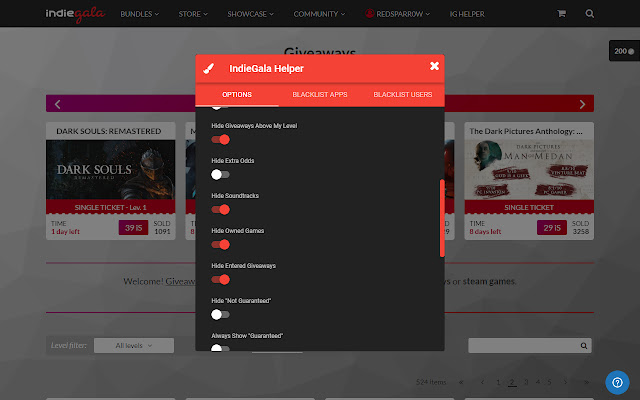This screenshot has width=640, height=400.
Task: Go to page 3 in pagination
Action: (526, 382)
